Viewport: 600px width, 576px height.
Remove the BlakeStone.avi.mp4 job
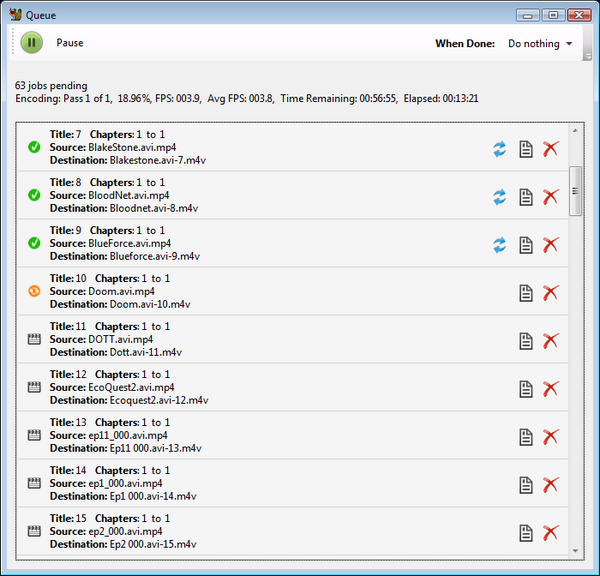coord(551,149)
